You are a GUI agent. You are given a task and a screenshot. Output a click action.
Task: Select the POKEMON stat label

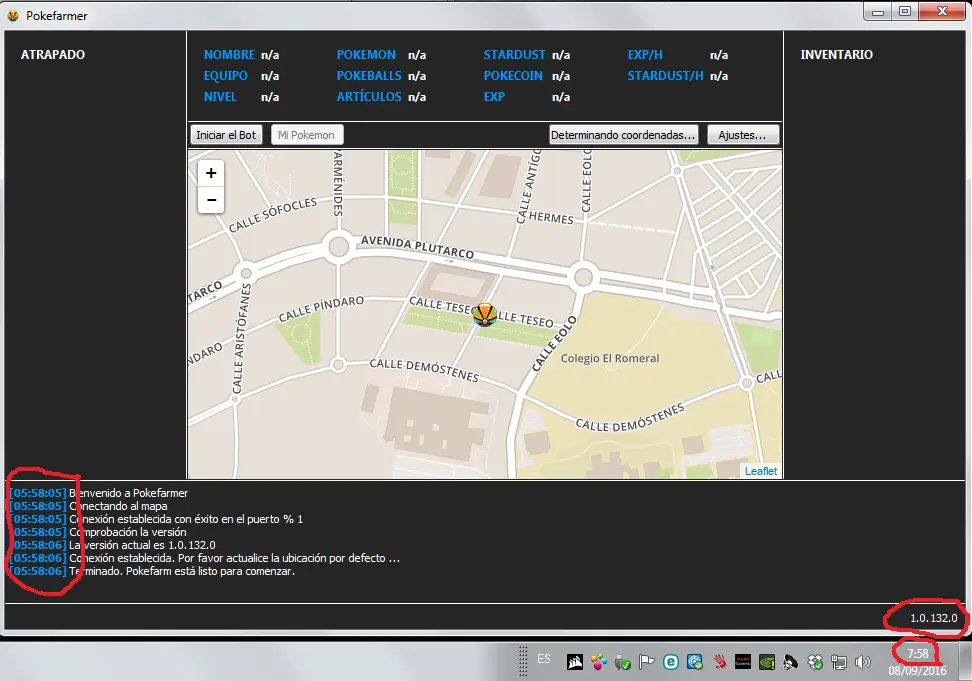[366, 55]
